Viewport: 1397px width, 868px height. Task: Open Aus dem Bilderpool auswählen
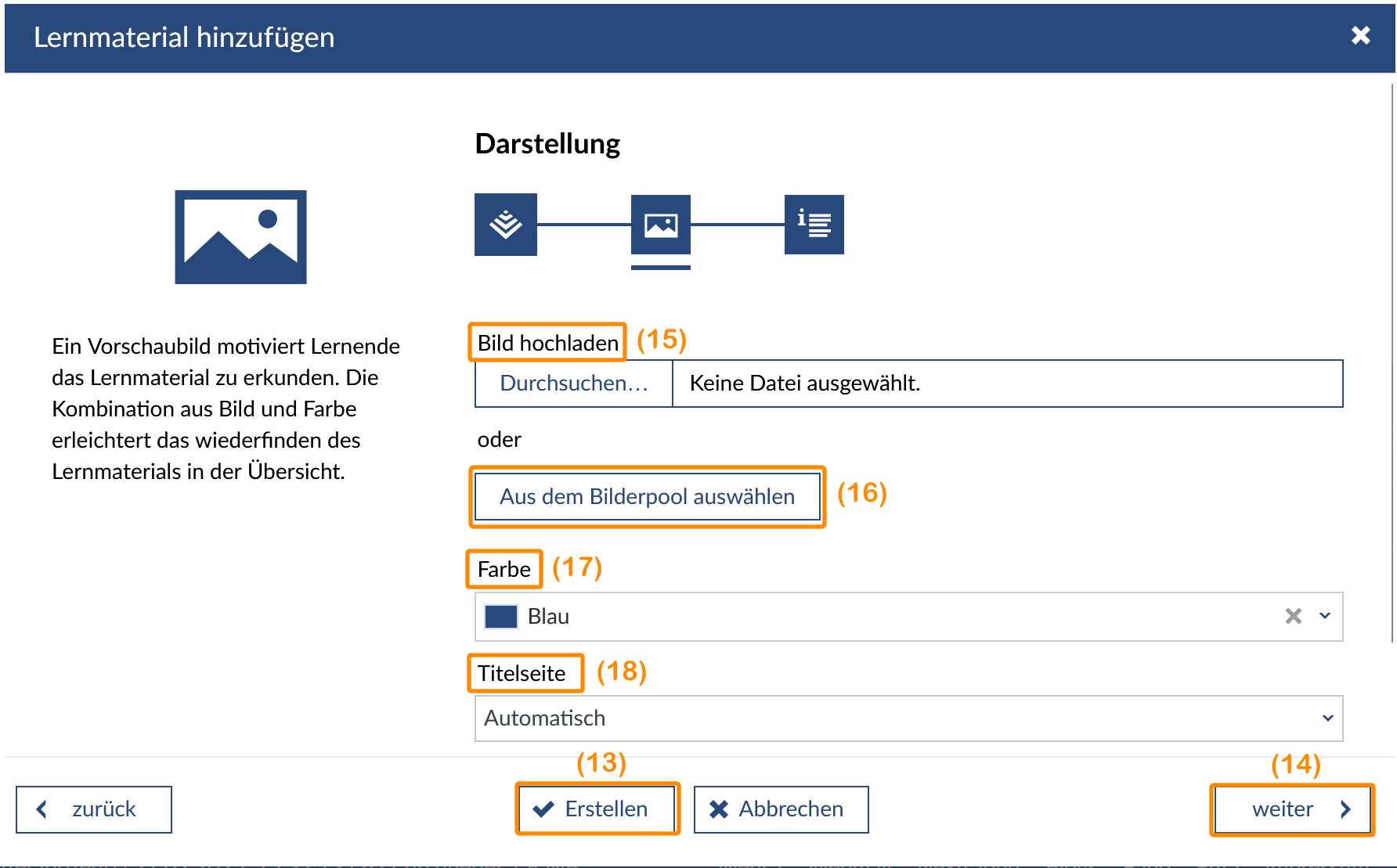click(648, 496)
